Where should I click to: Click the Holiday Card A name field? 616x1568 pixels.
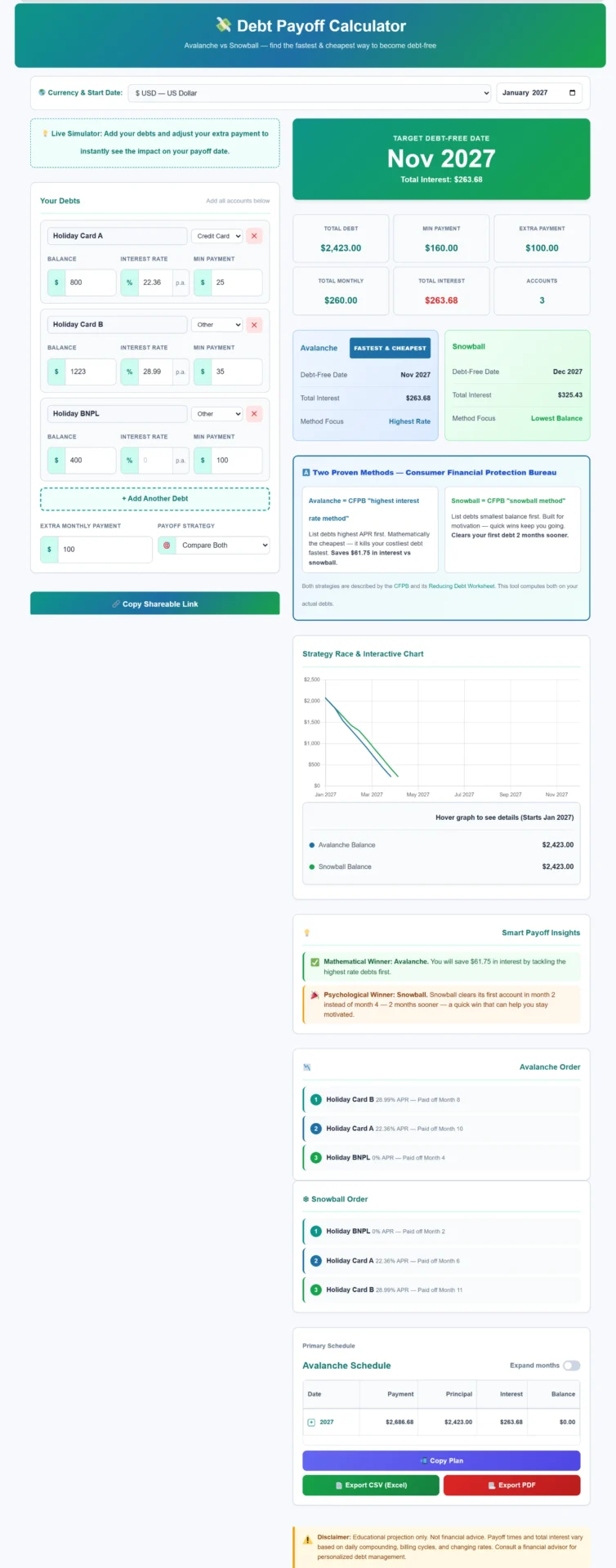[x=118, y=236]
